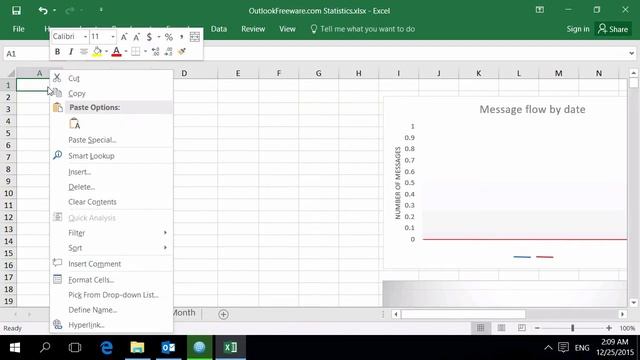The height and width of the screenshot is (360, 640).
Task: Click the Ribbon Display Options icon
Action: point(540,10)
